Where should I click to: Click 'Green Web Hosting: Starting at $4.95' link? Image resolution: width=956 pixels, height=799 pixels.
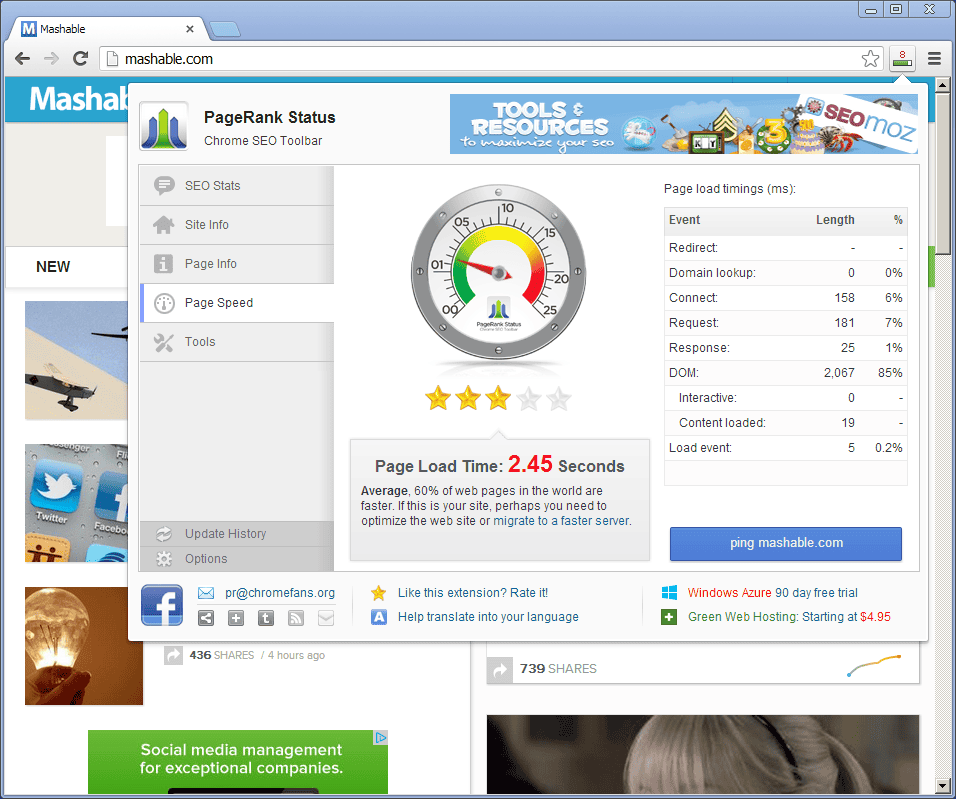point(789,617)
